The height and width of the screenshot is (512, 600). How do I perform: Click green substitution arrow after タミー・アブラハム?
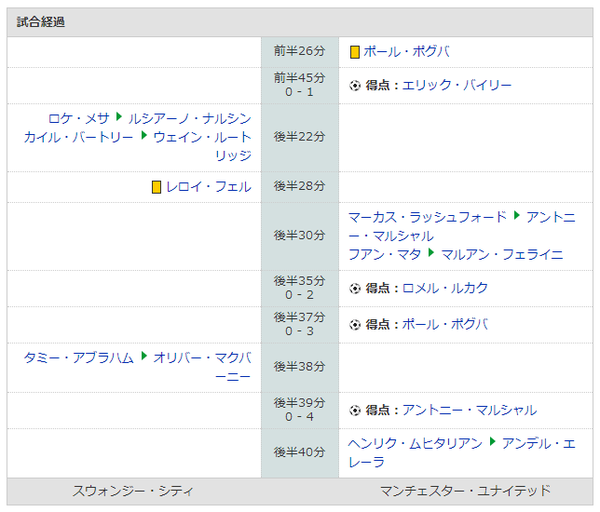144,355
